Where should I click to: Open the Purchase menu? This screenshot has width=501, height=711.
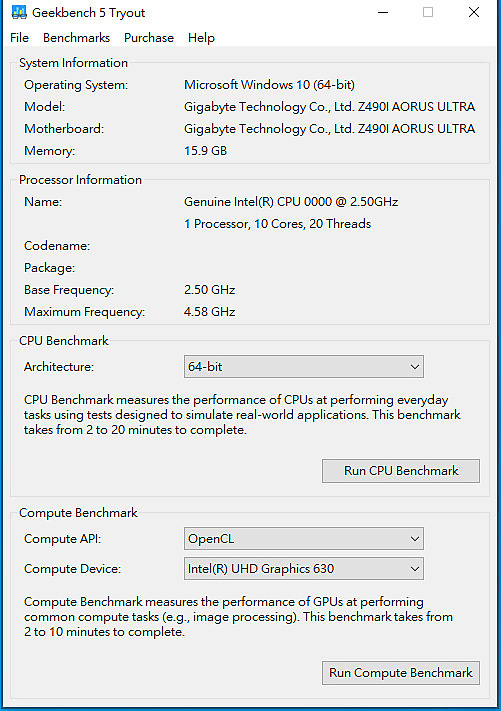(149, 38)
